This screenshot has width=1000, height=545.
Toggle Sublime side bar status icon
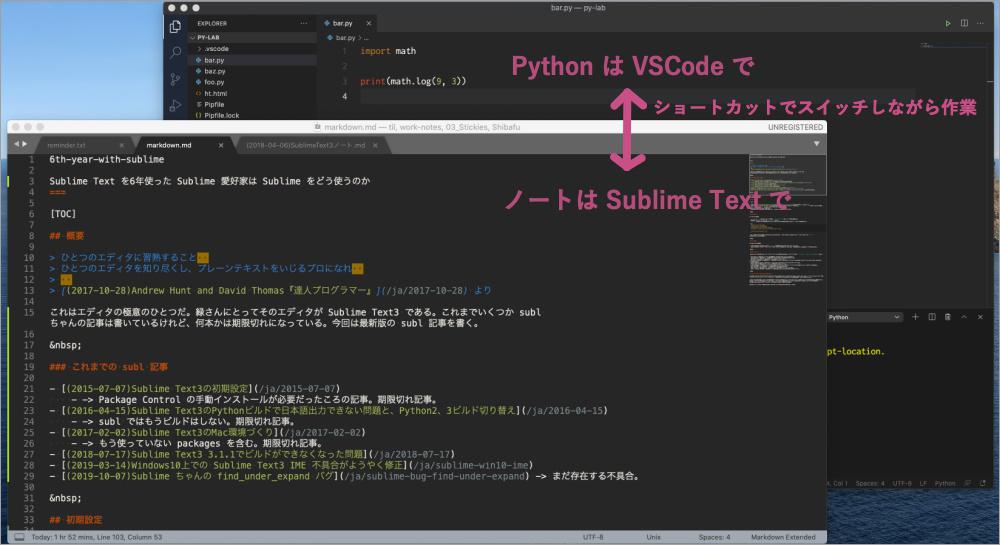[x=19, y=537]
